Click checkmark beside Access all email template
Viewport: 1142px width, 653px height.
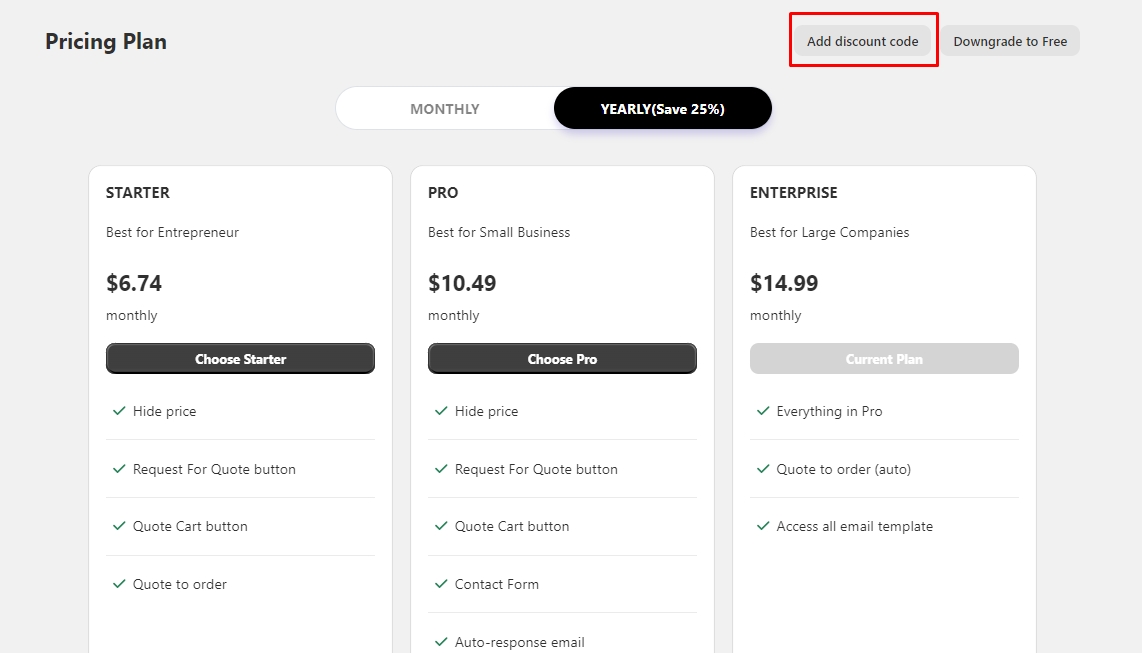(x=763, y=526)
